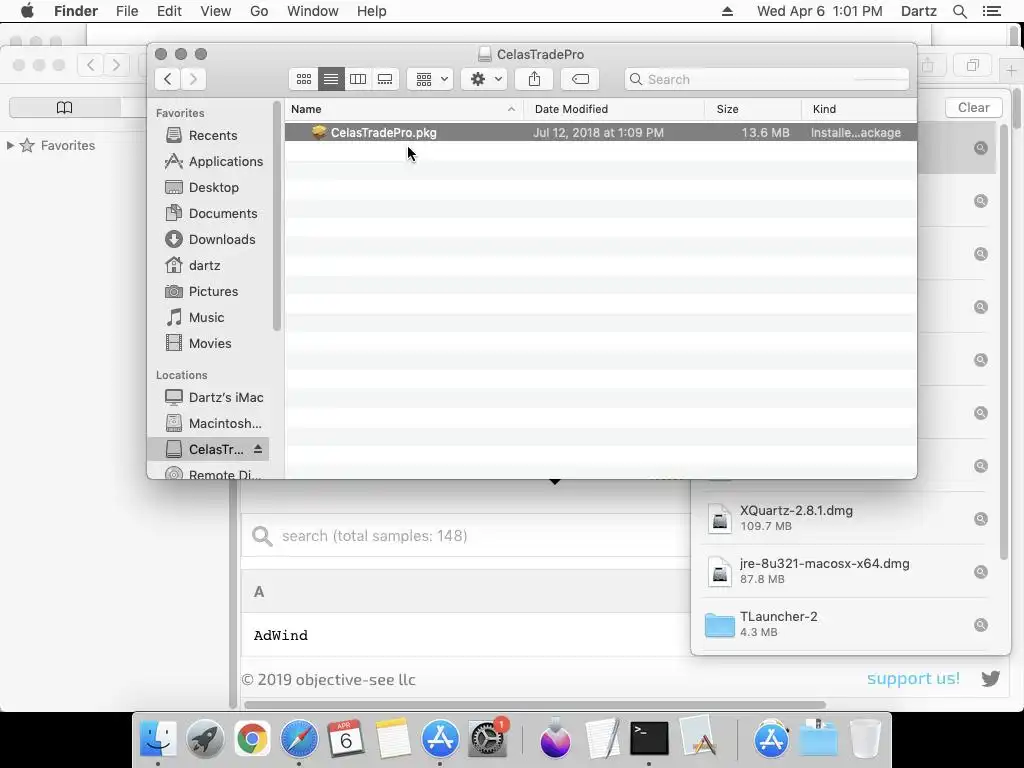1024x768 pixels.
Task: Open Pictures in sidebar
Action: coord(214,291)
